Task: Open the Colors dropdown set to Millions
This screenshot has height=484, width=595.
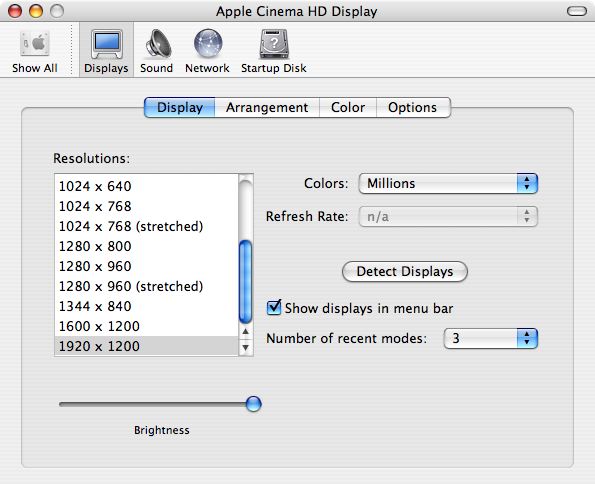Action: pyautogui.click(x=448, y=183)
